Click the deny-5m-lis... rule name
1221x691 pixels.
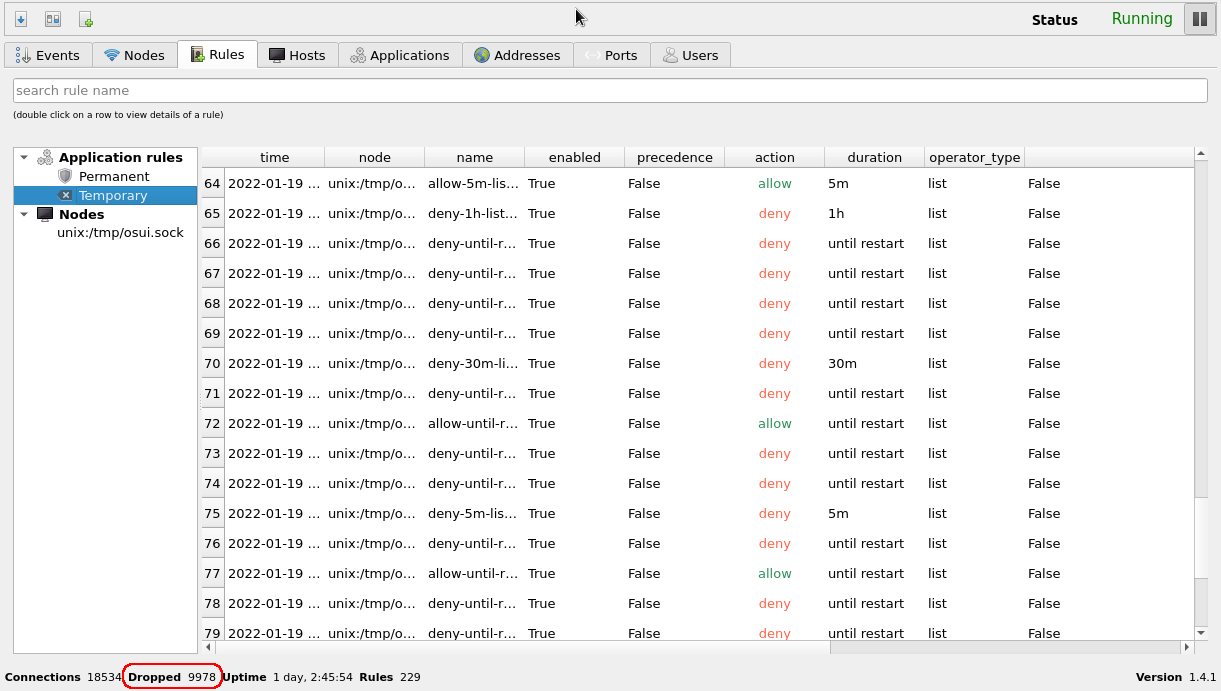474,514
